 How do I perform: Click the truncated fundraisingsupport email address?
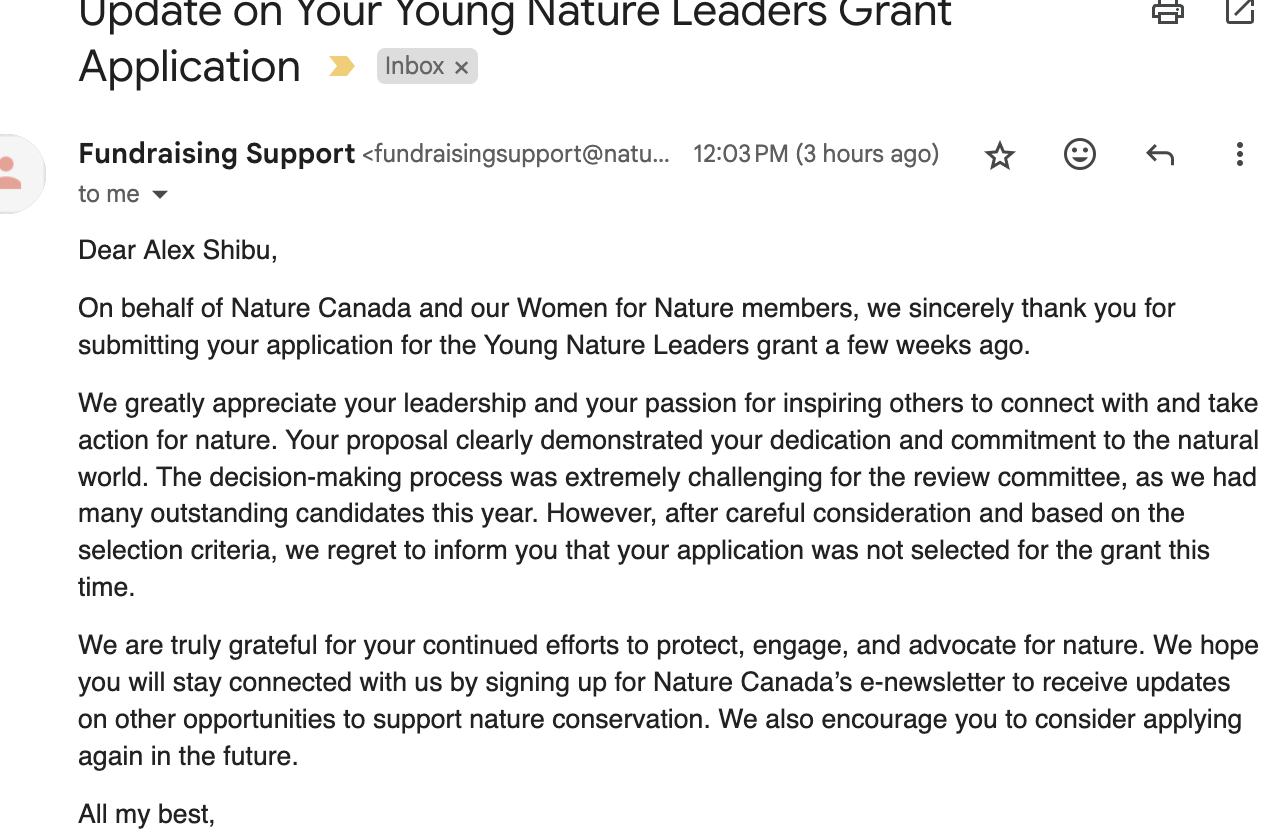[x=516, y=154]
